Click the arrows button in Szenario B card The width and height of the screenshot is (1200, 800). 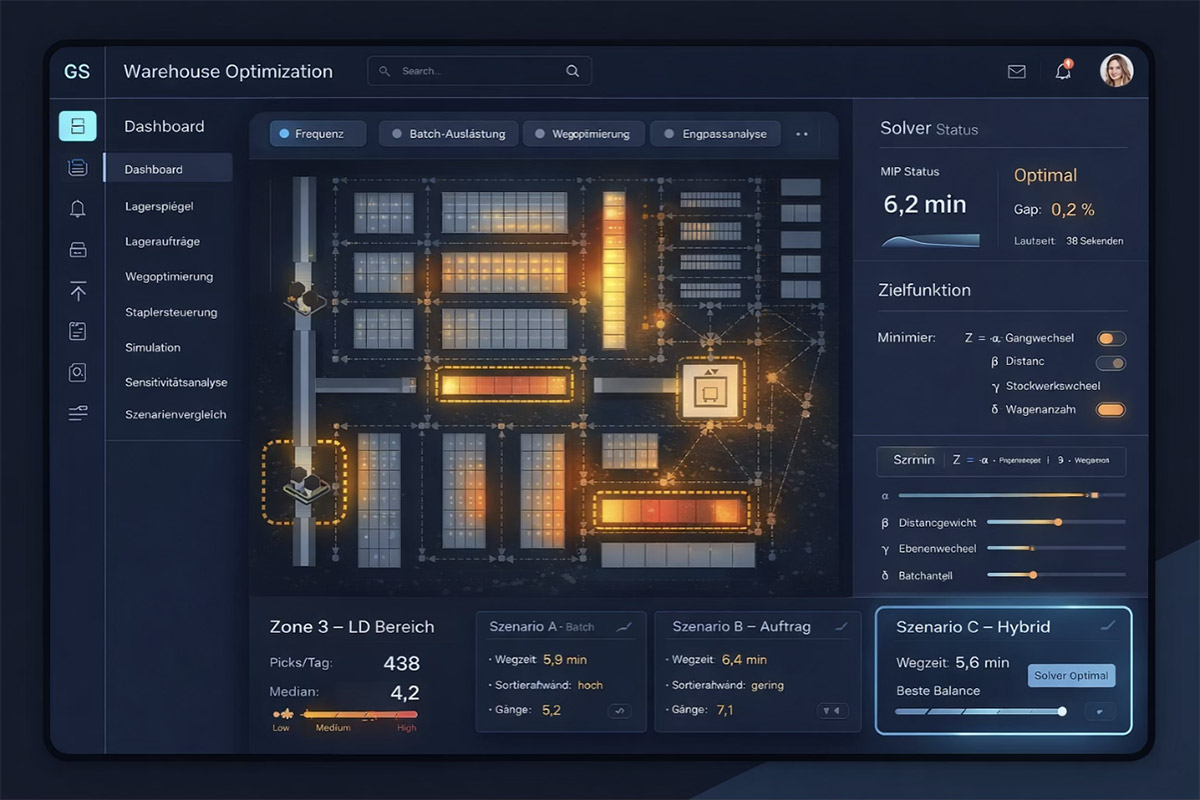pyautogui.click(x=832, y=711)
